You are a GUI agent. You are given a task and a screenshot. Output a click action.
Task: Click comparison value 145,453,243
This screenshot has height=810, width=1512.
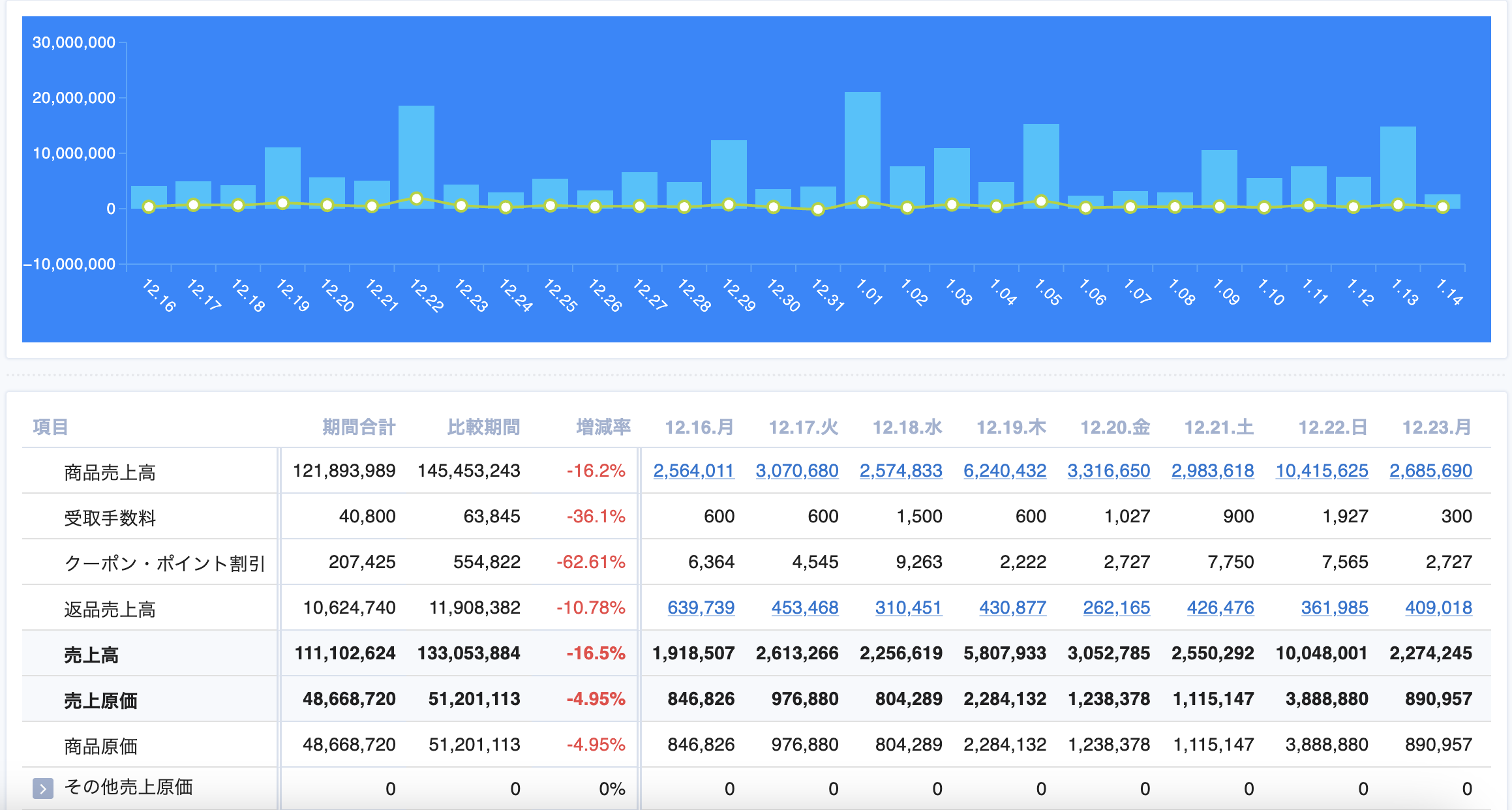tap(469, 471)
